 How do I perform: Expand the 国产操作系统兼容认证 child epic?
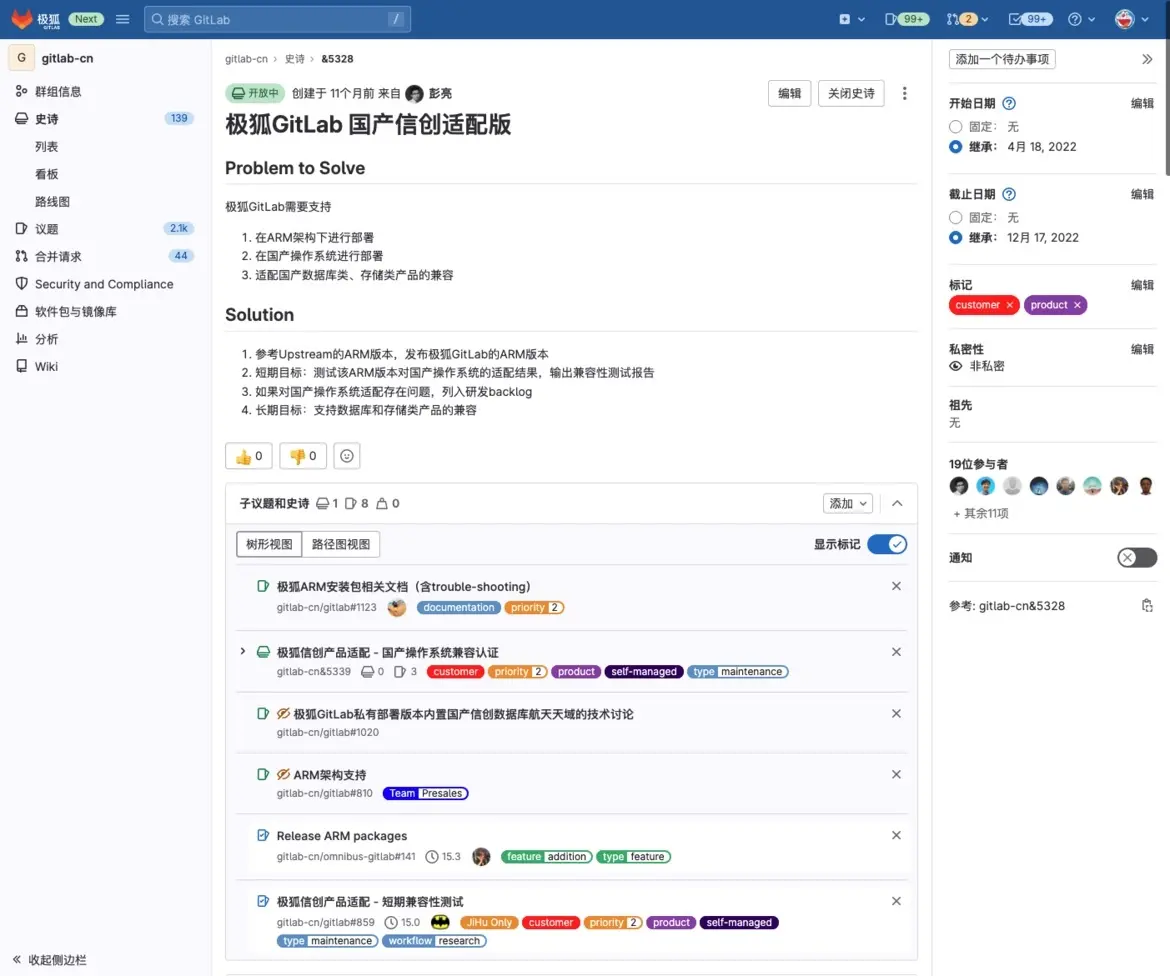point(243,651)
